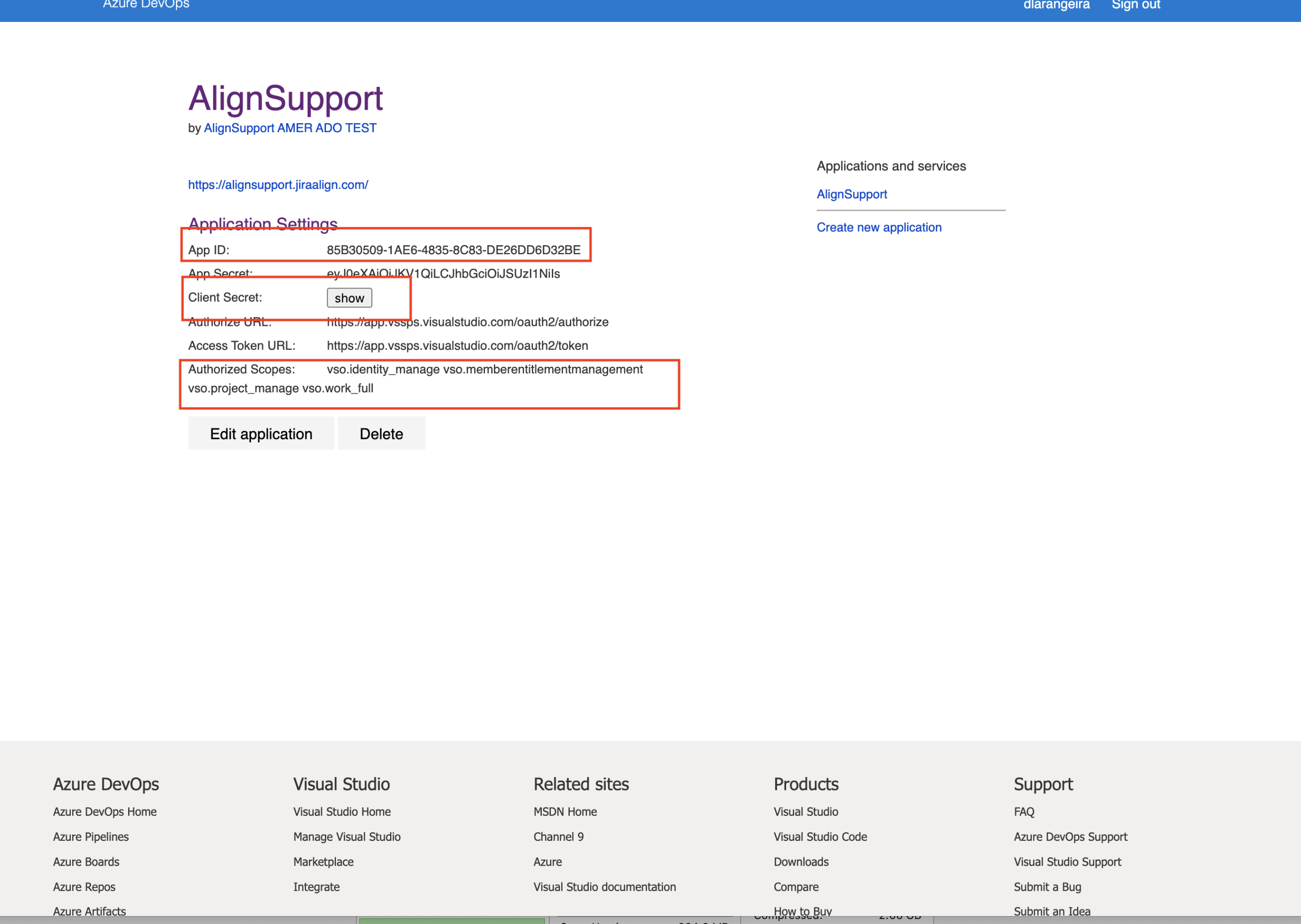Open Azure DevOps Home footer link

click(105, 811)
